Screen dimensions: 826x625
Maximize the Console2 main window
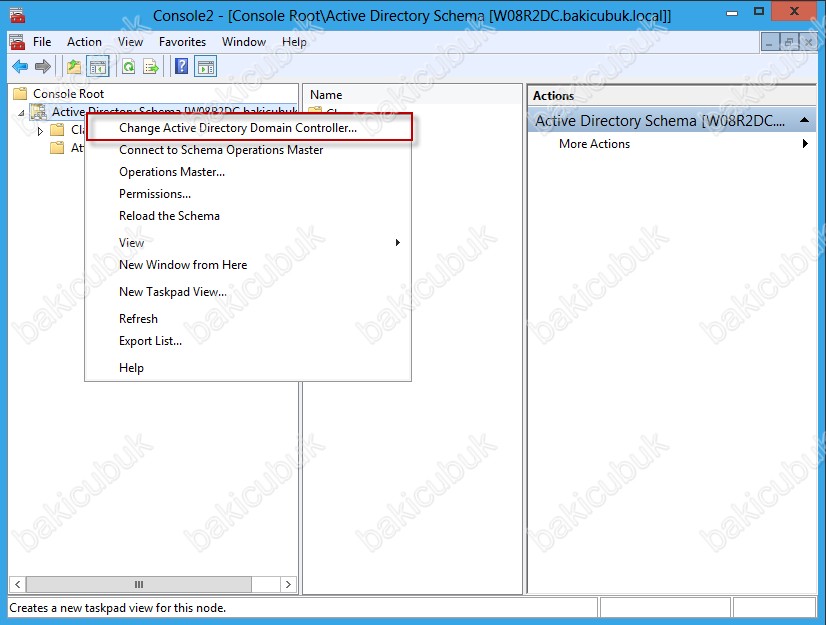(x=759, y=11)
